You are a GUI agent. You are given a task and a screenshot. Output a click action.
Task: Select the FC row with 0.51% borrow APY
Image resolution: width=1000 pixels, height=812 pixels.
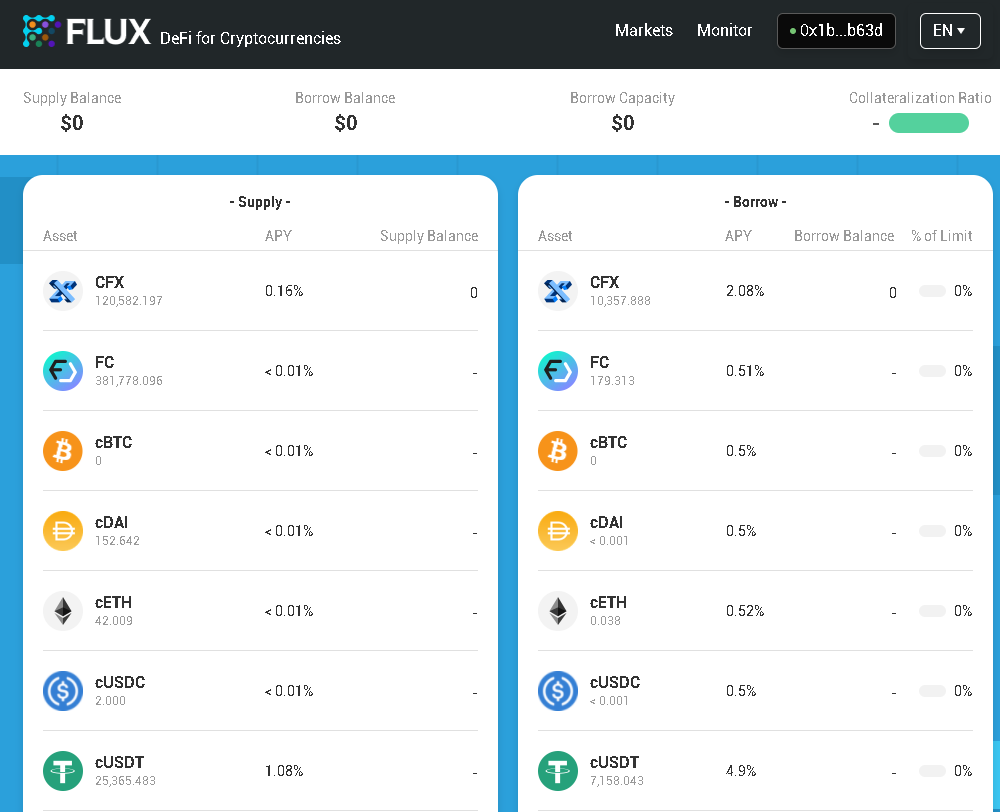(x=745, y=371)
